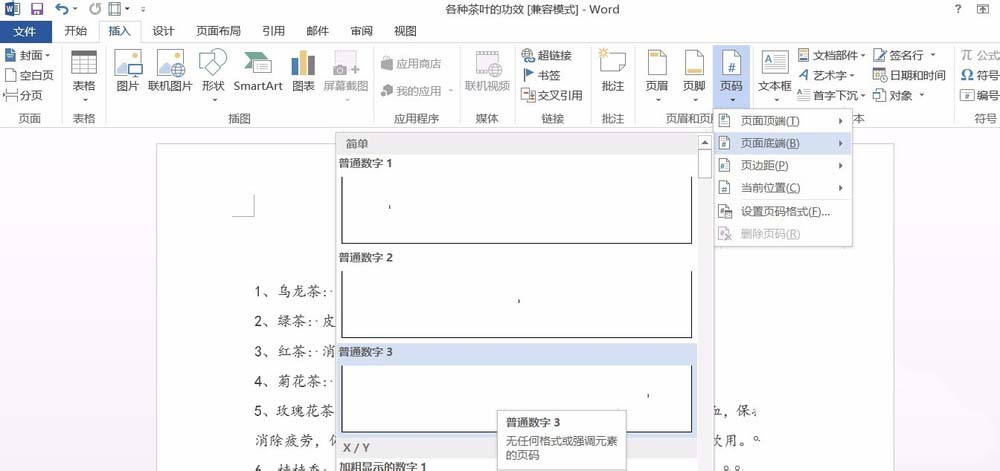Screen dimensions: 1000x471
Task: Switch to the 开始 Home tab
Action: click(x=75, y=31)
